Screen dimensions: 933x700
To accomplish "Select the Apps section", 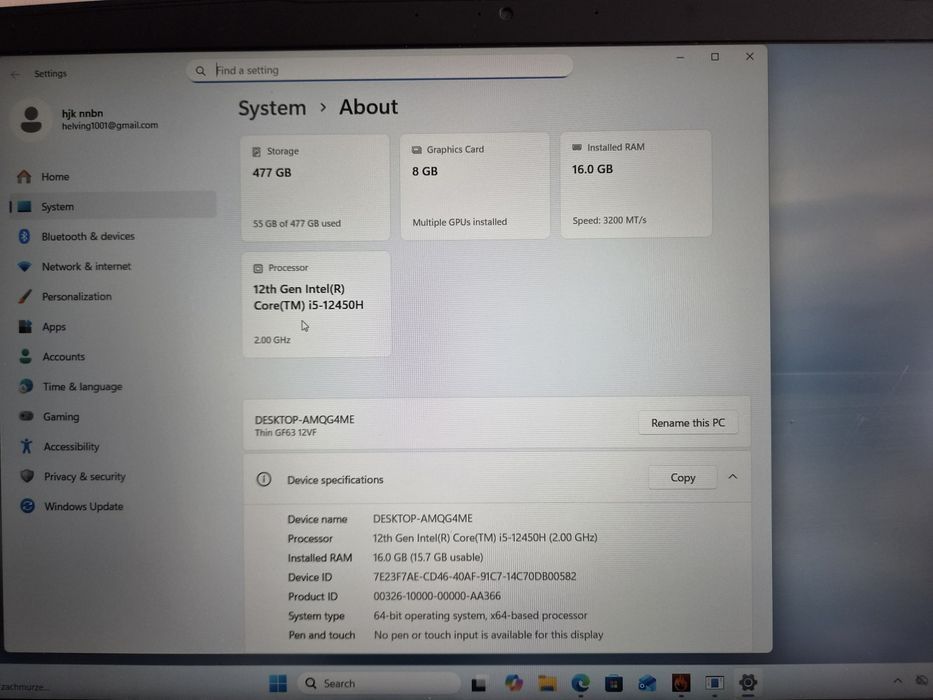I will (113, 326).
